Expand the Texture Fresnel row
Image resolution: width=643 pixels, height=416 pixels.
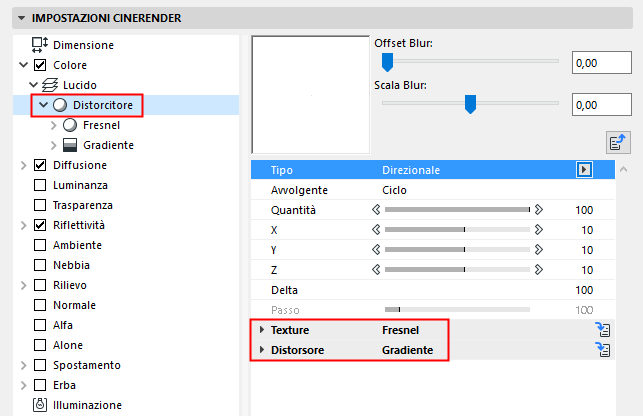pyautogui.click(x=262, y=329)
